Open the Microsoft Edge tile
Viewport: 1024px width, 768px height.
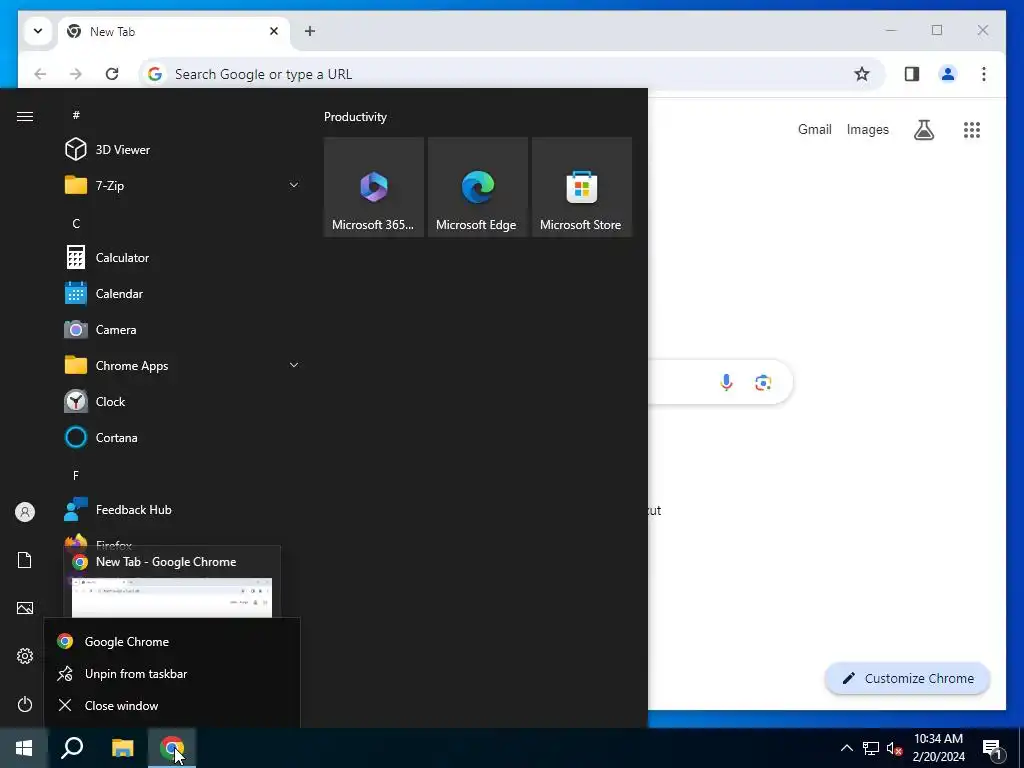[x=477, y=187]
